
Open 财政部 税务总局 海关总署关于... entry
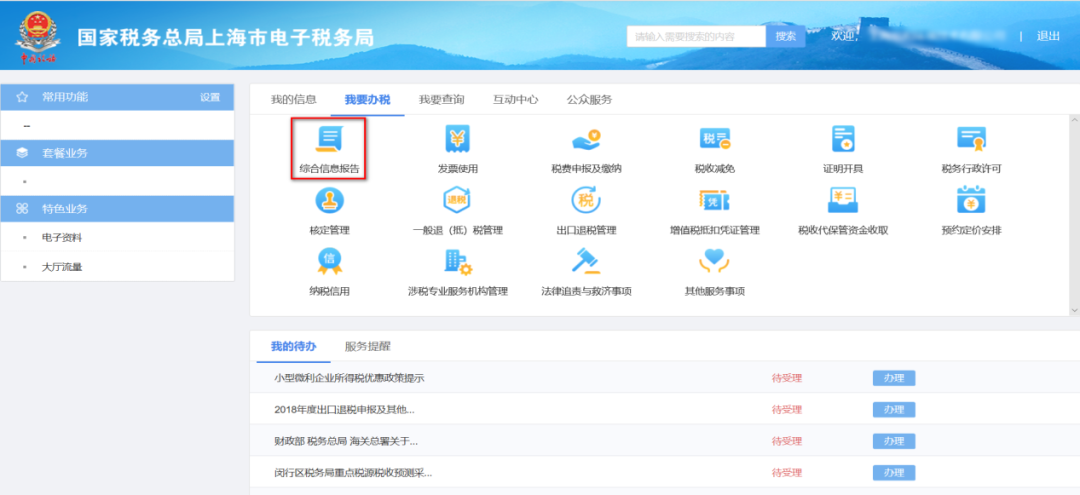pyautogui.click(x=346, y=441)
